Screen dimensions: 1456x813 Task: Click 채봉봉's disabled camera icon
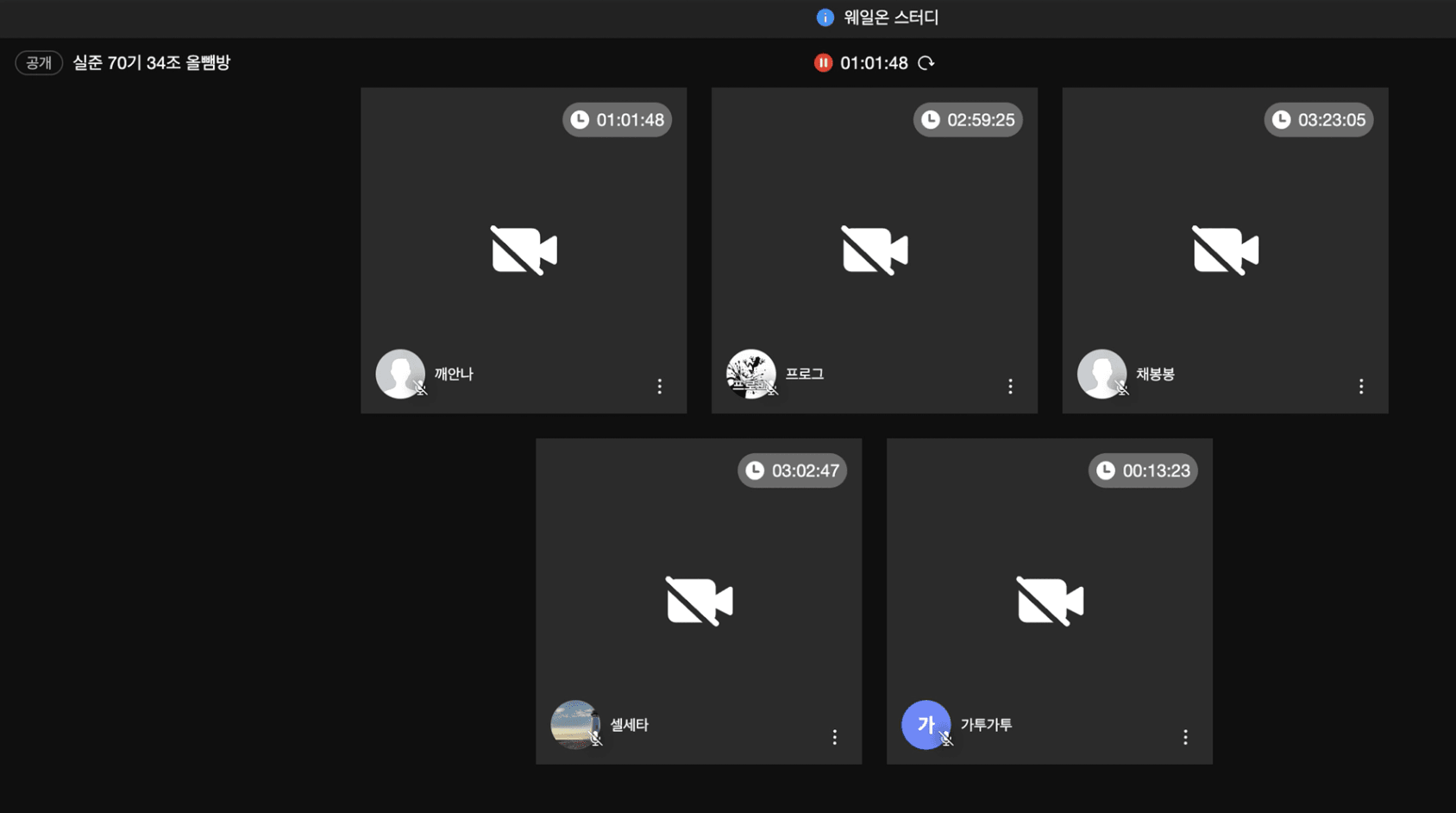point(1226,250)
